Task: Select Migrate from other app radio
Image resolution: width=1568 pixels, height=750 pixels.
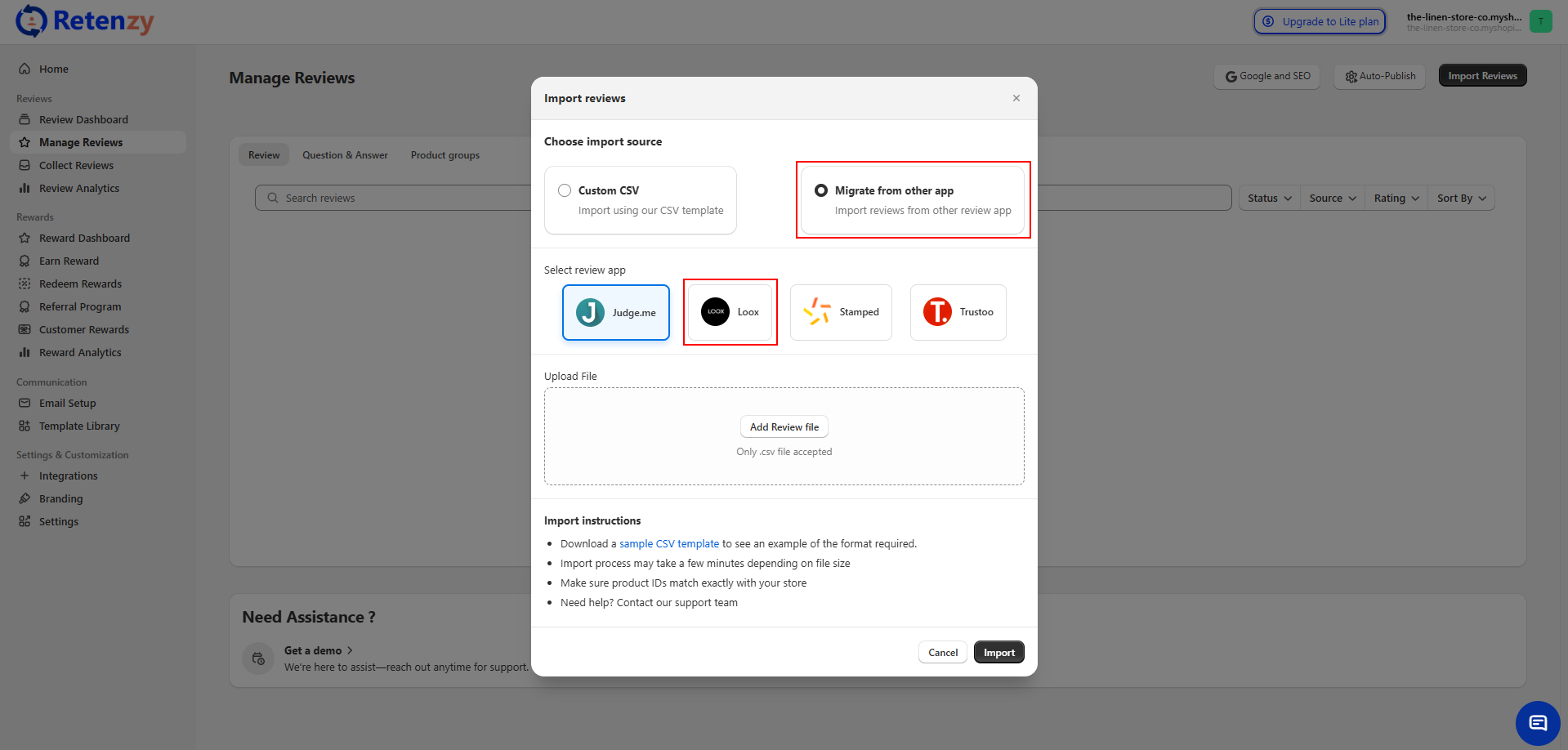Action: coord(821,190)
